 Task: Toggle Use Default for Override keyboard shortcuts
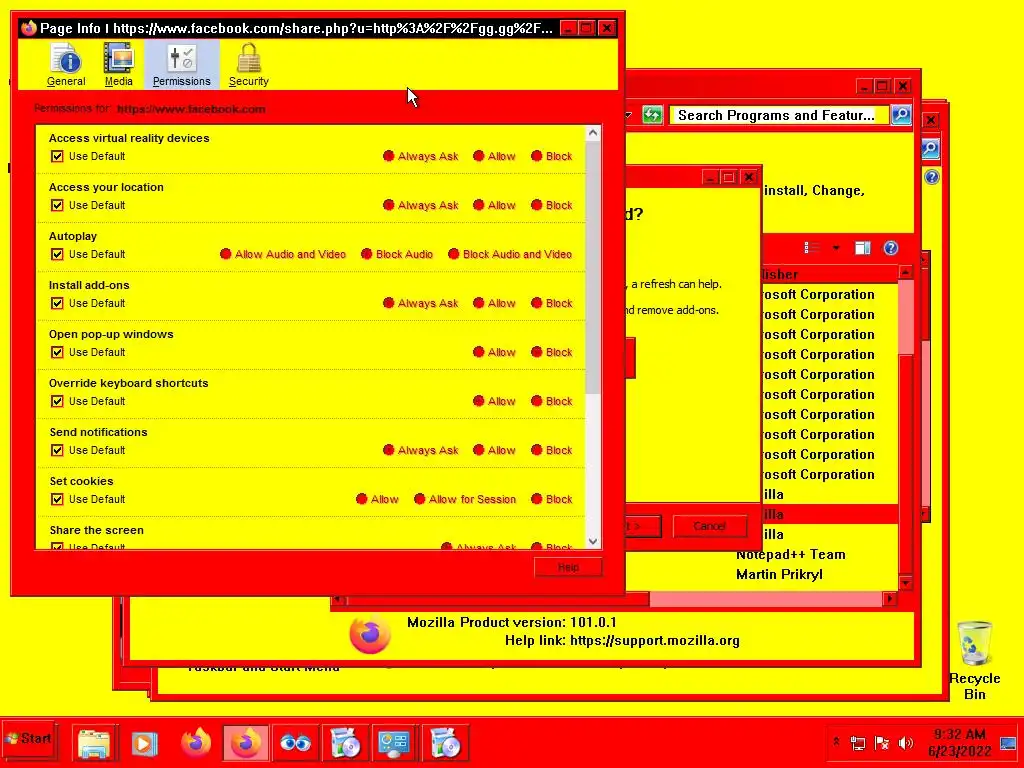(x=57, y=401)
